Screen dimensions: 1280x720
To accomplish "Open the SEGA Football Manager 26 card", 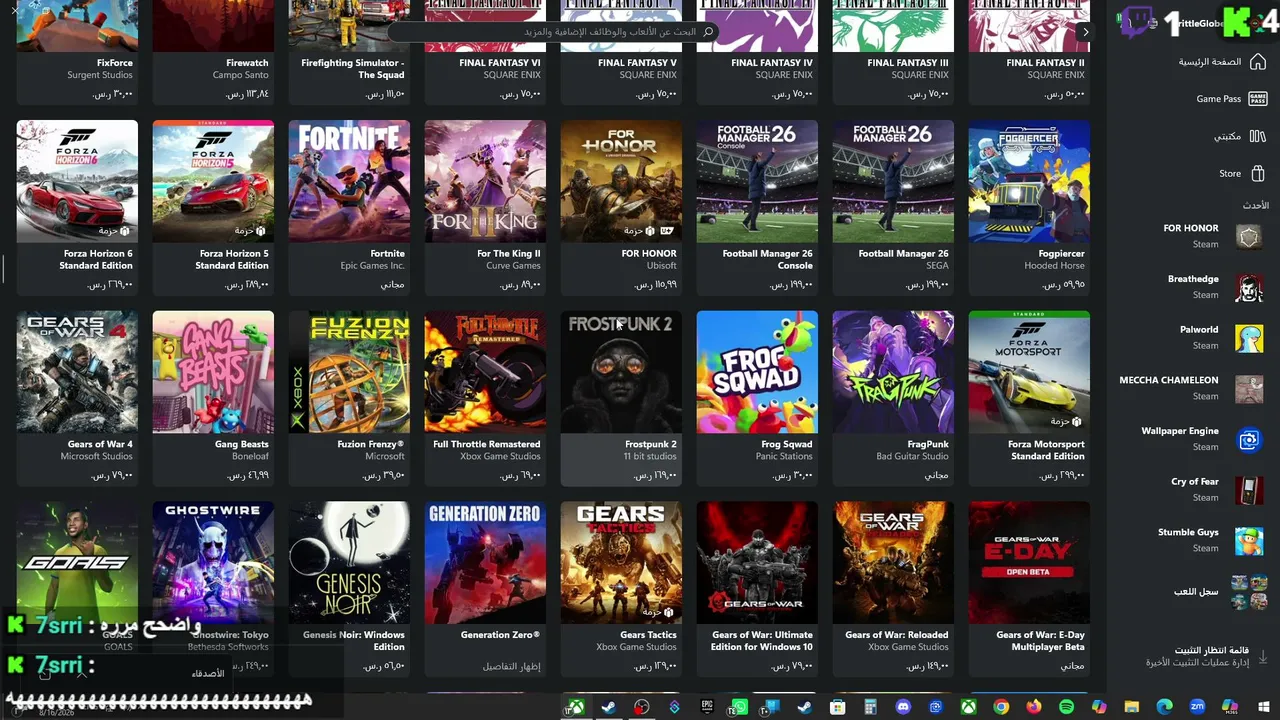I will [x=893, y=207].
